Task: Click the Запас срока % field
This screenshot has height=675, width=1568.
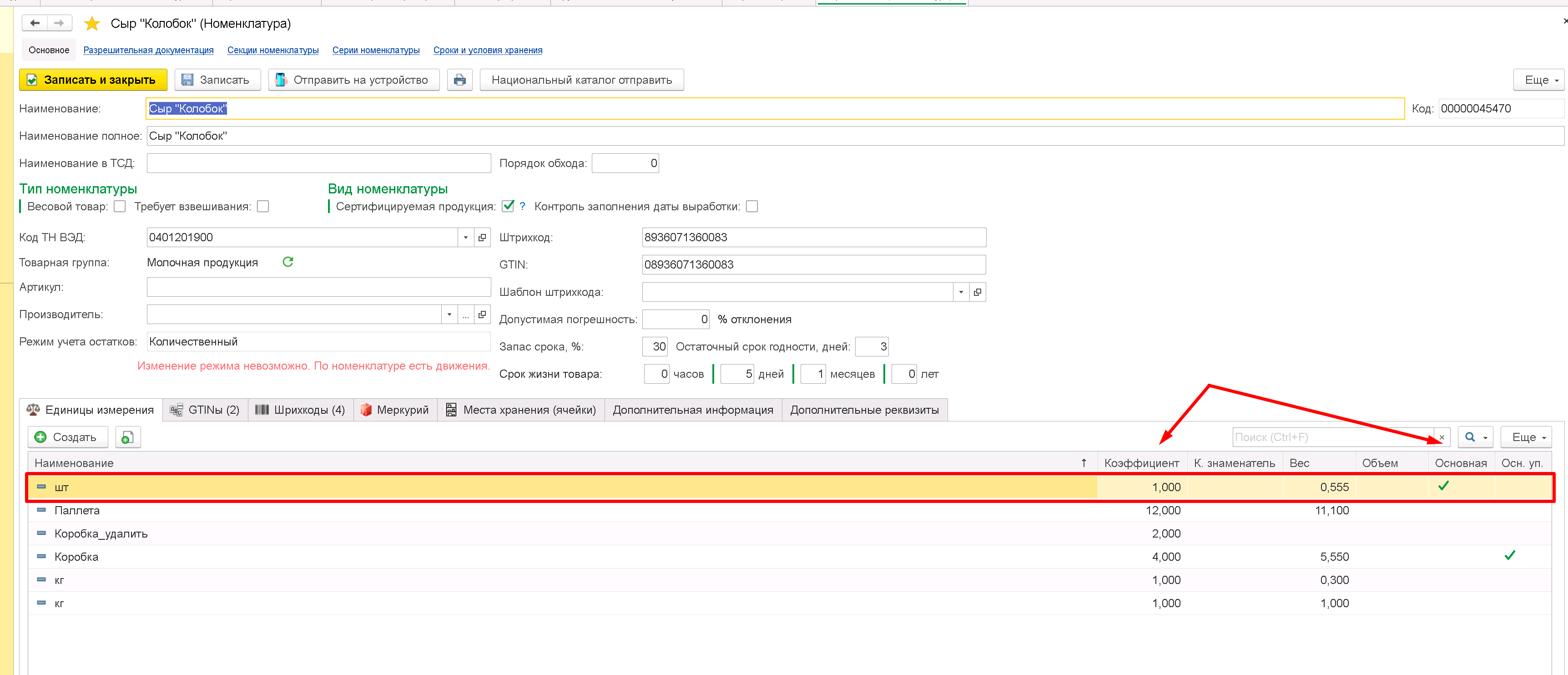Action: click(655, 347)
